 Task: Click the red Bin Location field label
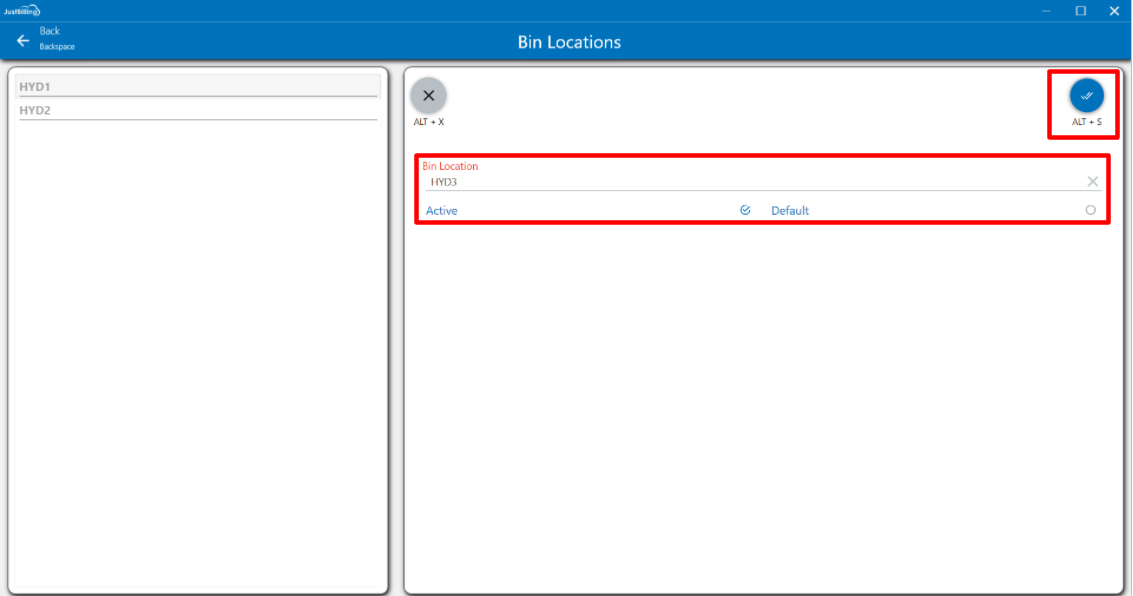(450, 166)
